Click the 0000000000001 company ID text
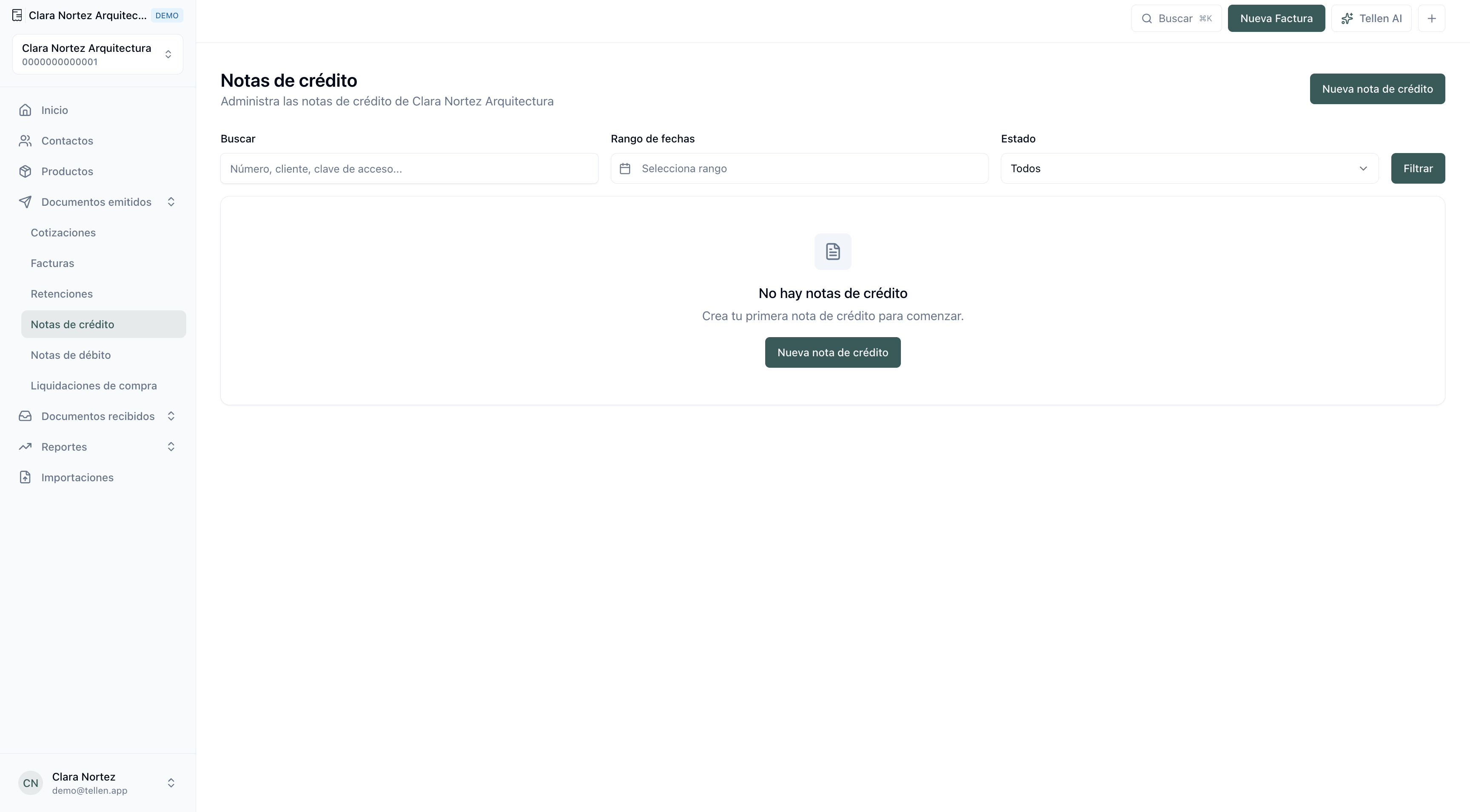The width and height of the screenshot is (1470, 812). tap(60, 62)
